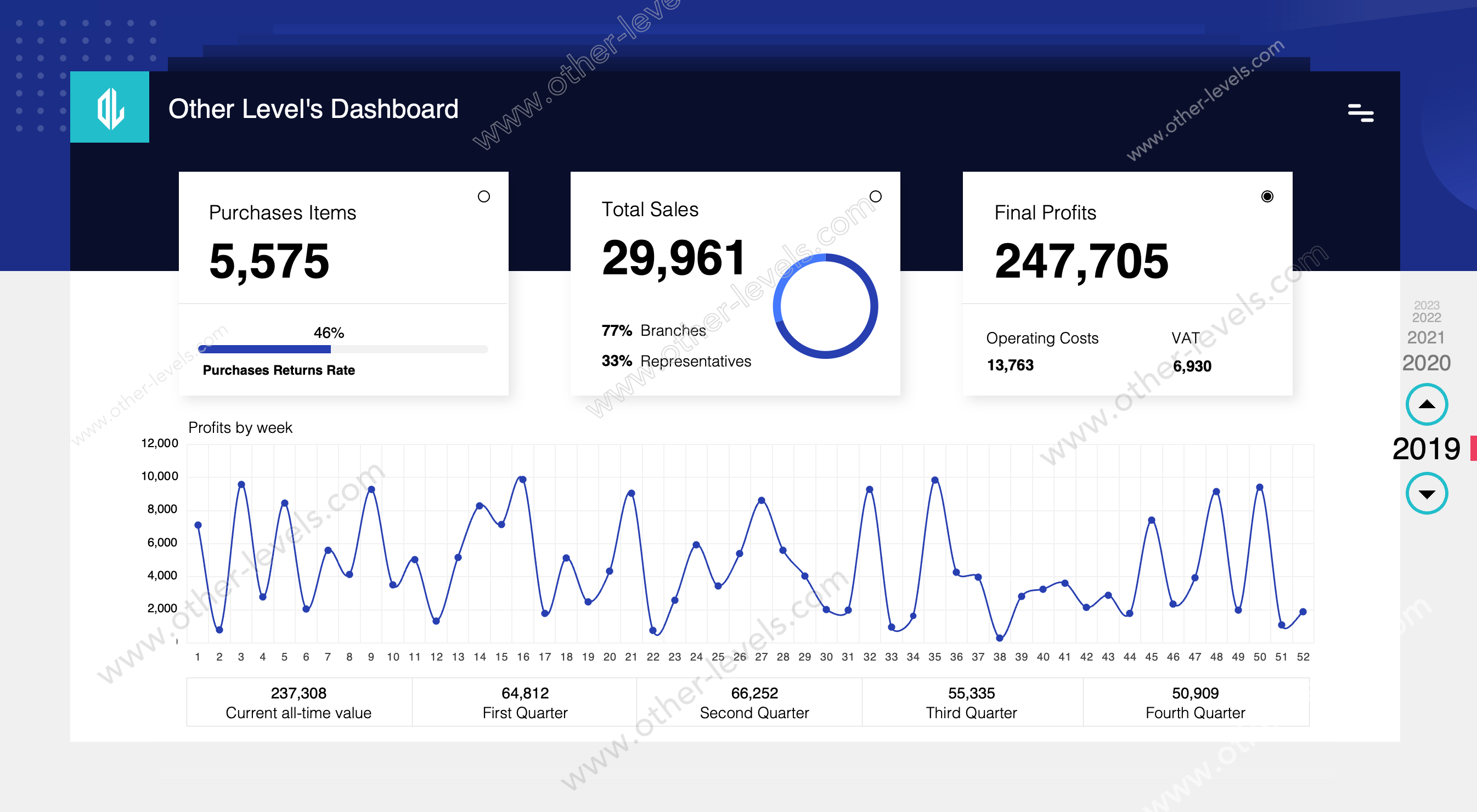Click the Current all-time value cell
The image size is (1477, 812).
coord(298,702)
